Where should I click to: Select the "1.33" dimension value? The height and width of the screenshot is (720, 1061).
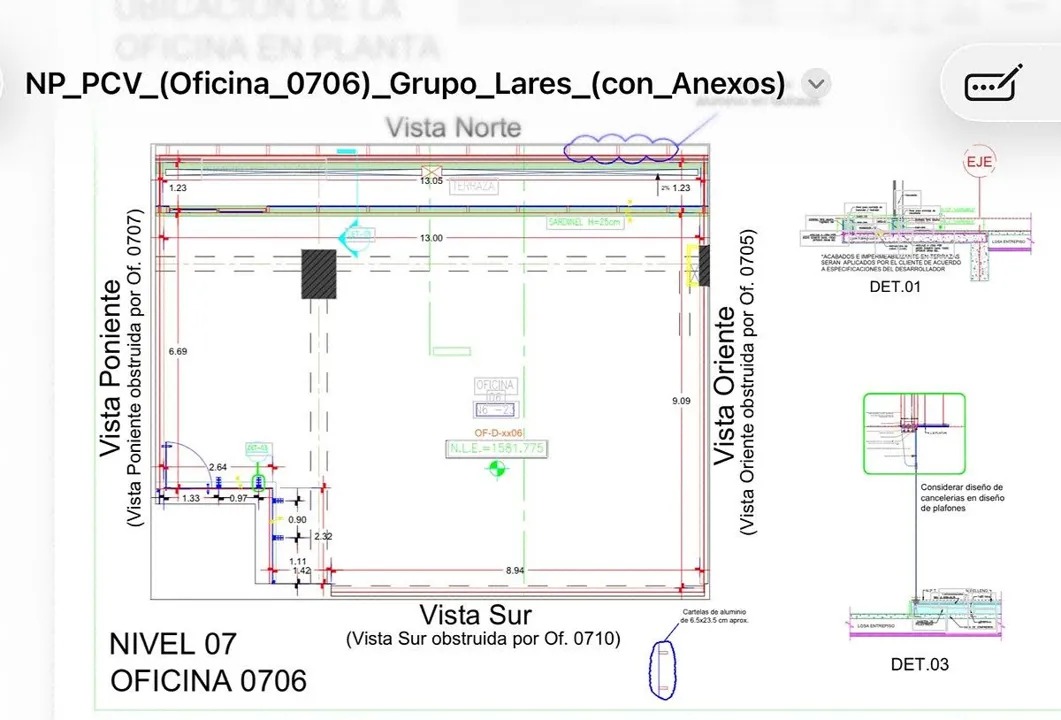pos(191,498)
